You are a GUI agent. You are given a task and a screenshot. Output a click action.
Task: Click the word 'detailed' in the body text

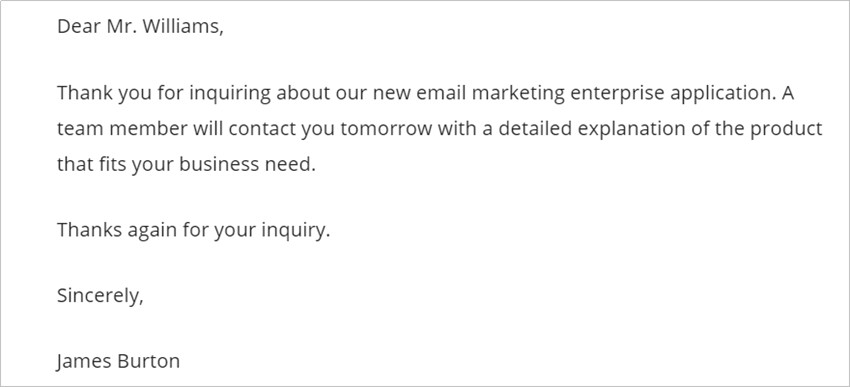[536, 129]
